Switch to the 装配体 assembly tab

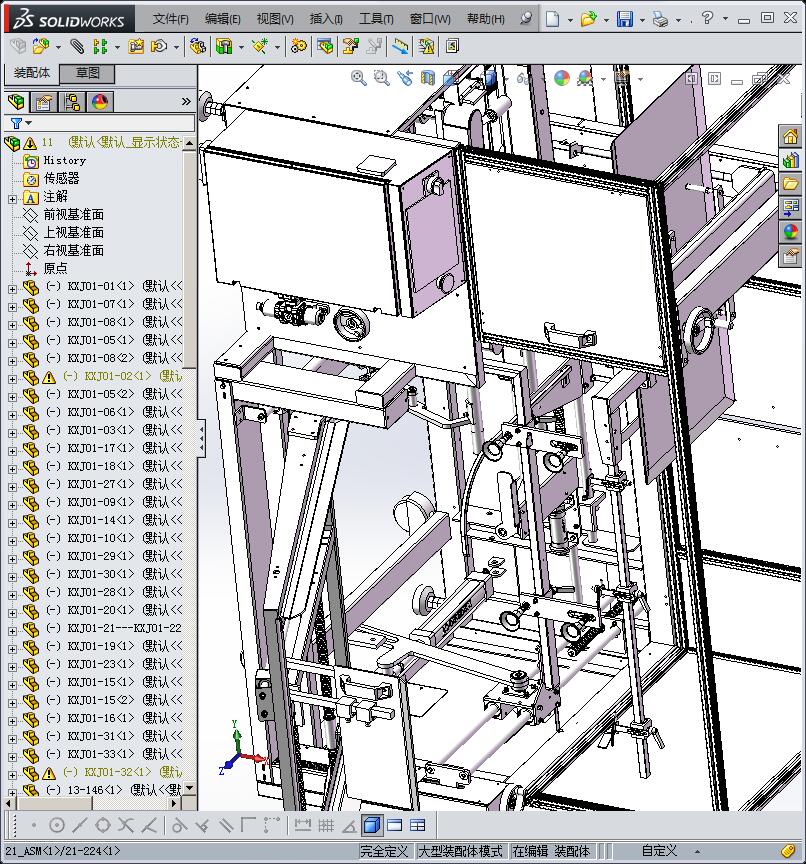(31, 73)
